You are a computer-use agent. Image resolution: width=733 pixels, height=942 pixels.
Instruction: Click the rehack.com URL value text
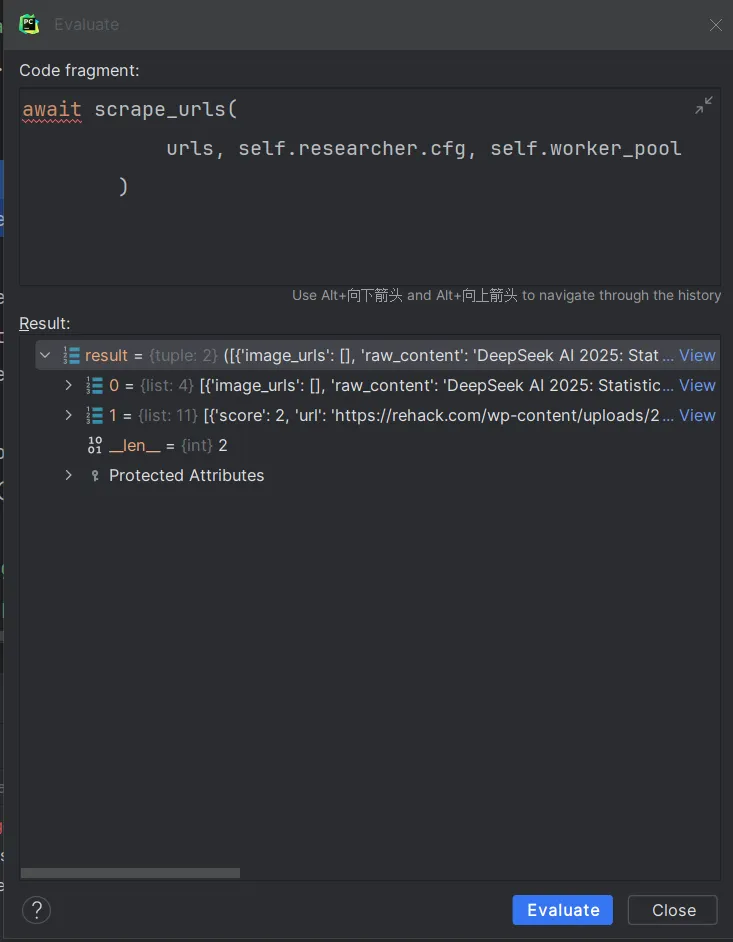(496, 416)
